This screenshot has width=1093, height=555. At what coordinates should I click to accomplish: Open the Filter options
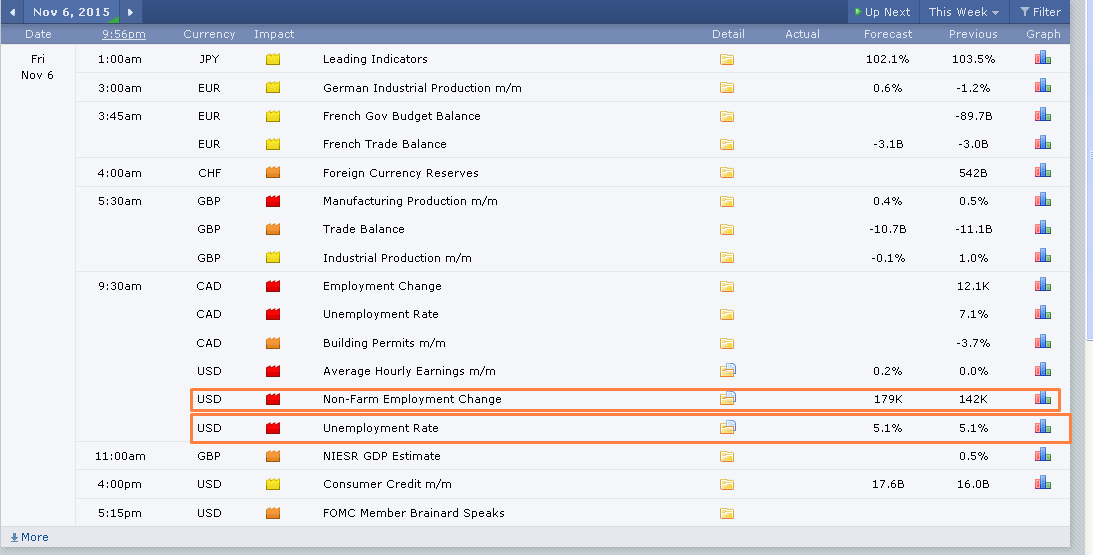pos(1040,12)
